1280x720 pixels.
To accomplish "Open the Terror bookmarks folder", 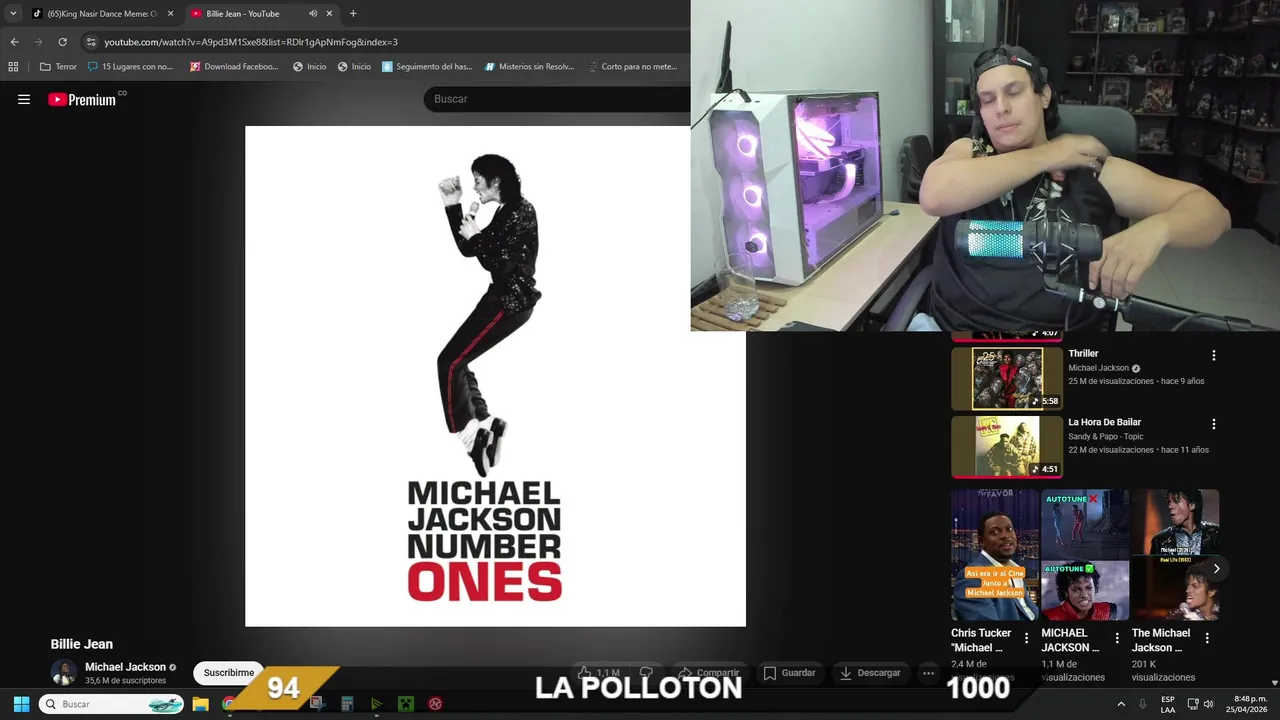I will 58,67.
